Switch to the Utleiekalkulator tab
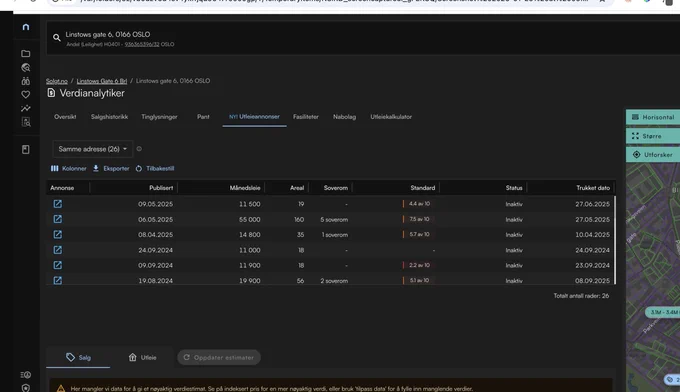Viewport: 680px width, 392px height. (x=391, y=117)
